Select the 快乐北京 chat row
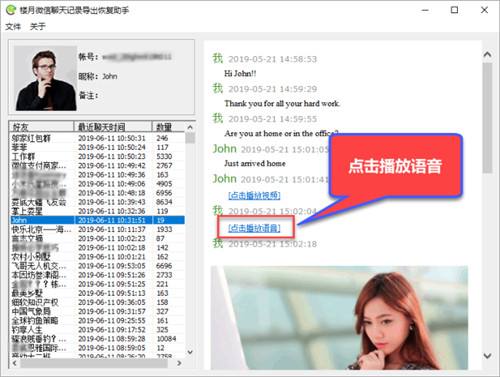 click(x=97, y=229)
